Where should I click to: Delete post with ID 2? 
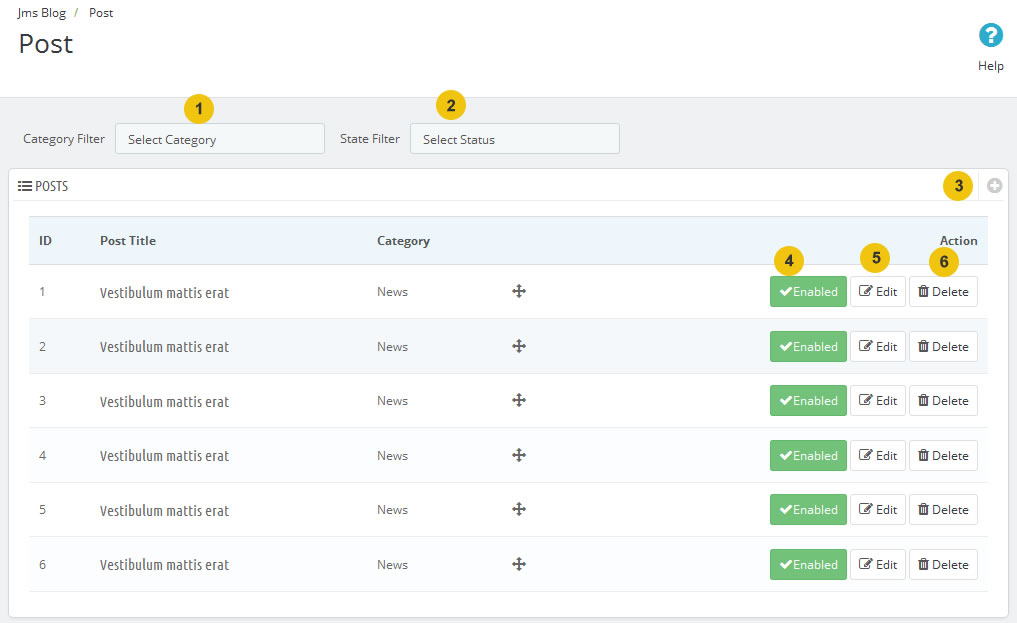(x=943, y=346)
